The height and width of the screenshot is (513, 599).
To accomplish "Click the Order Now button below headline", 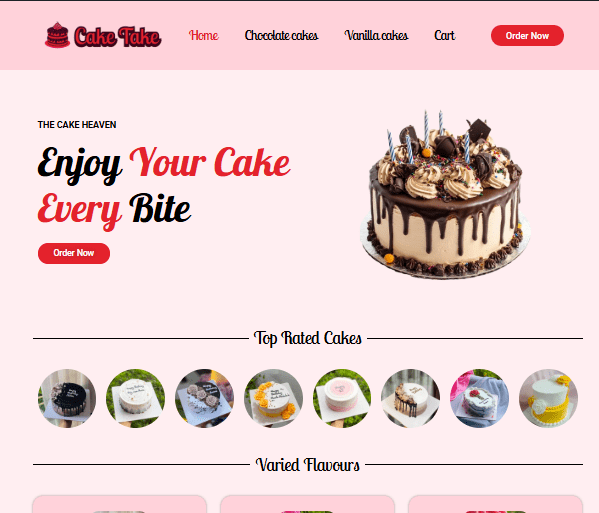I will coord(74,253).
